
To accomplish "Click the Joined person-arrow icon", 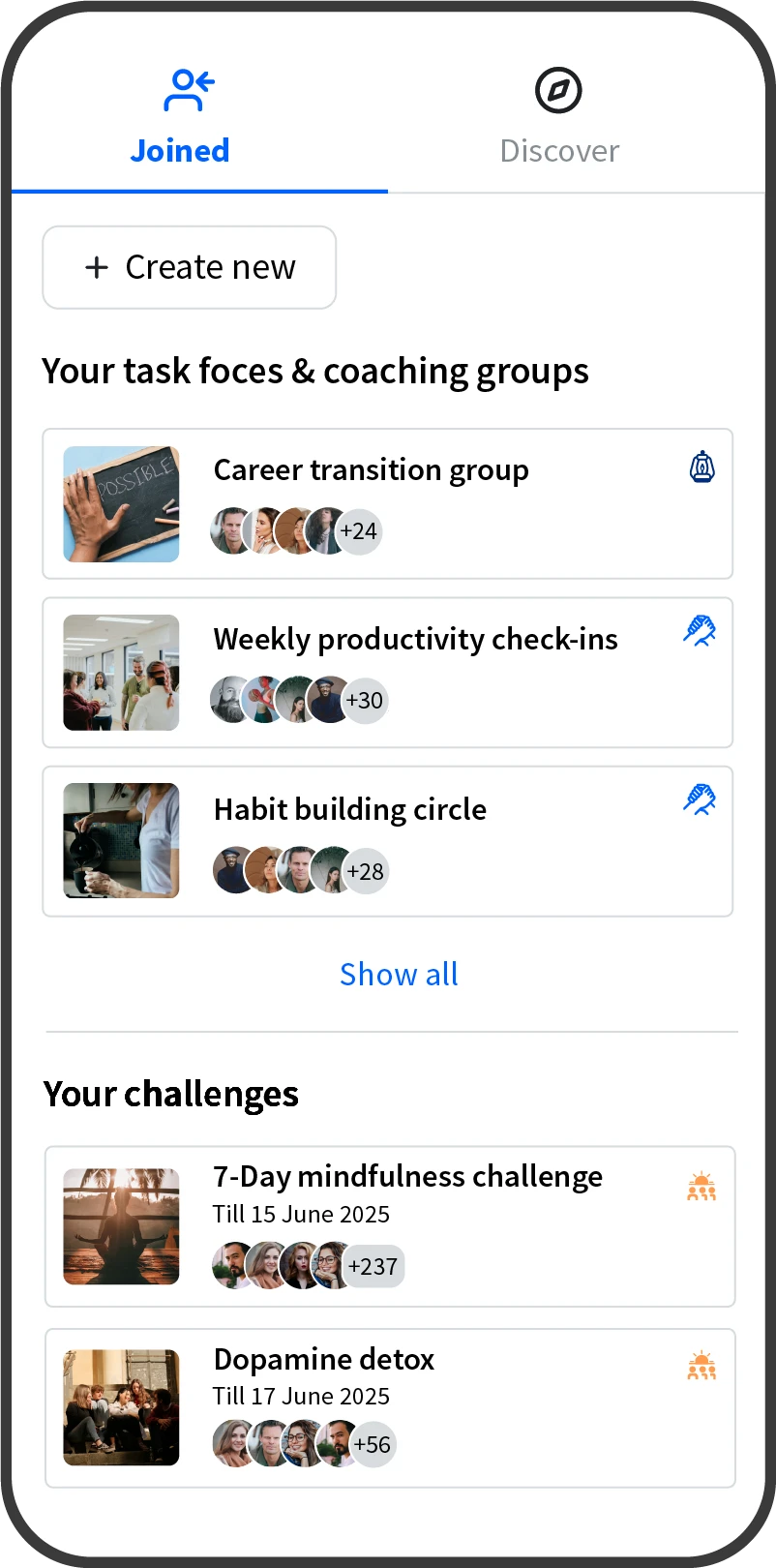I will pos(188,91).
